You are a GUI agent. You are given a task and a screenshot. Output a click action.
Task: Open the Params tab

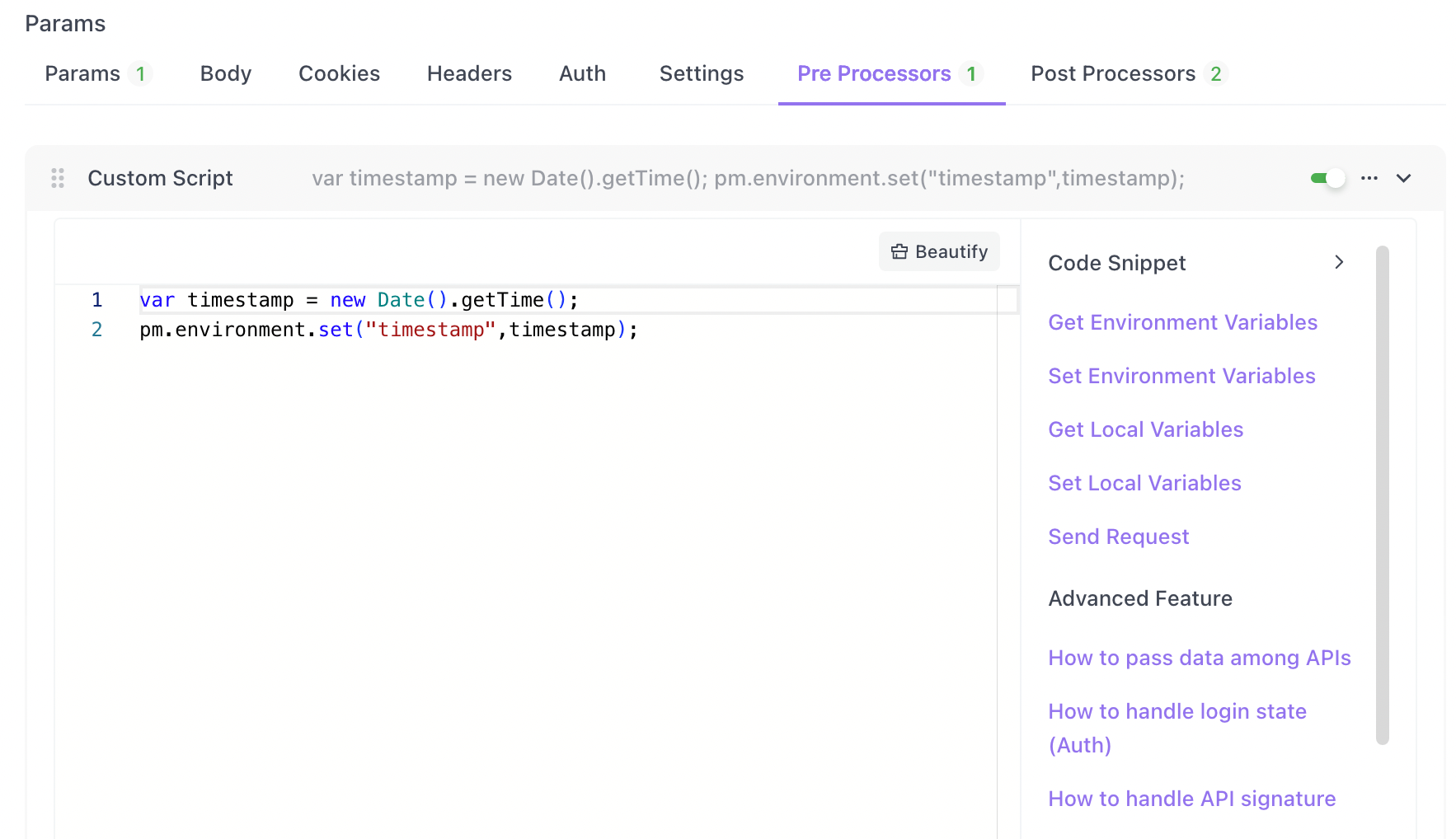pyautogui.click(x=97, y=74)
